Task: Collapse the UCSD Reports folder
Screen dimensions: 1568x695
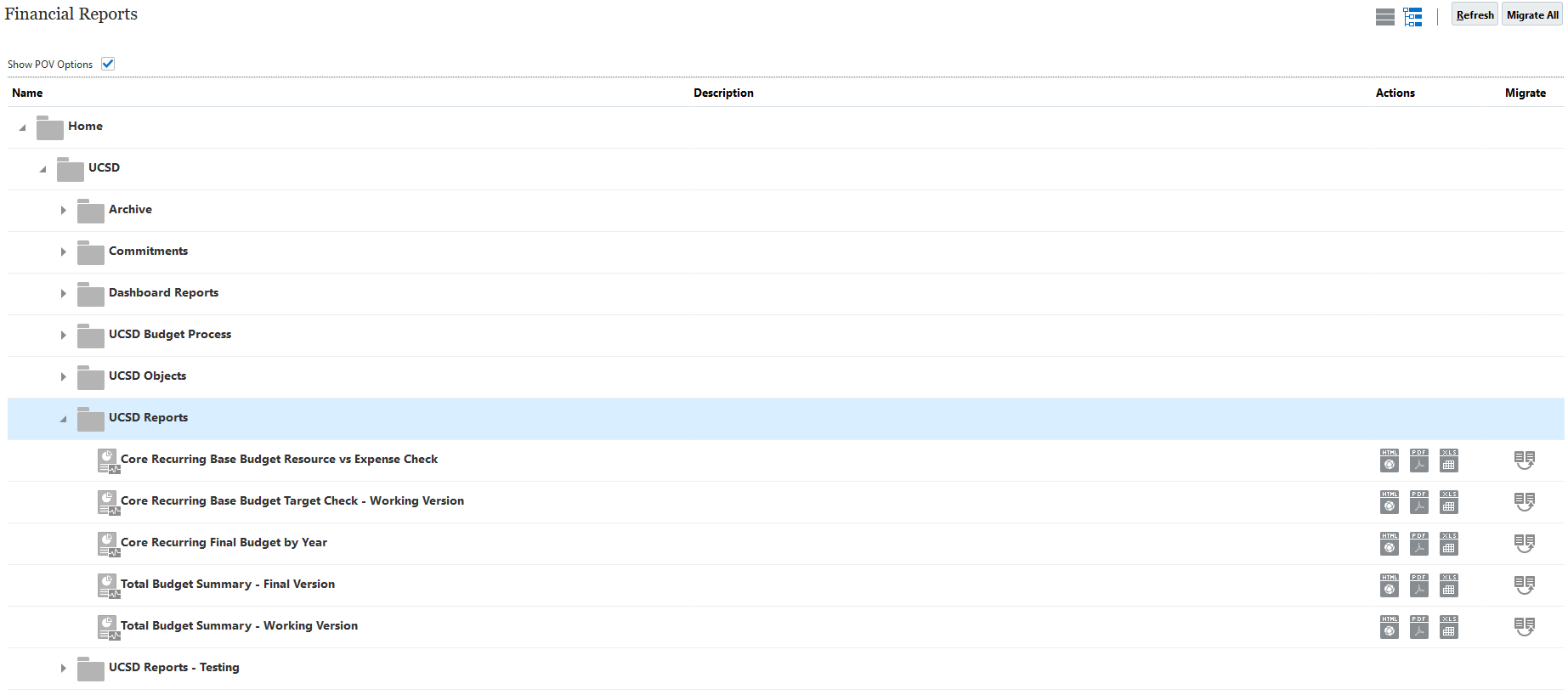Action: coord(63,419)
